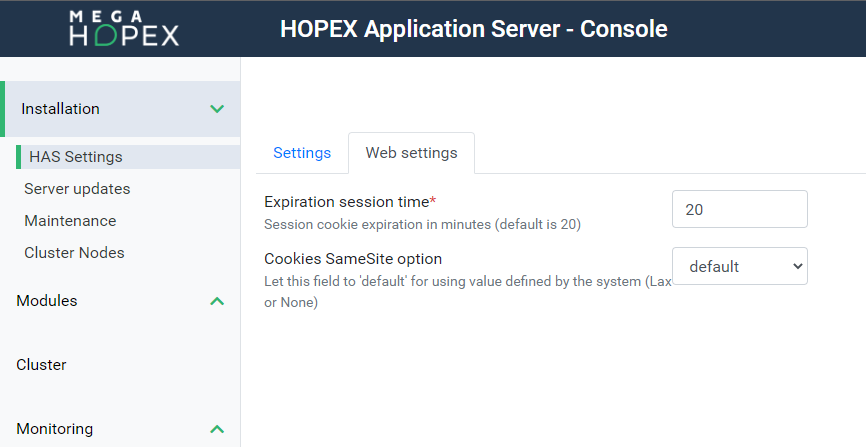Screen dimensions: 866x447
Task: Switch to the Settings tab
Action: tap(302, 153)
